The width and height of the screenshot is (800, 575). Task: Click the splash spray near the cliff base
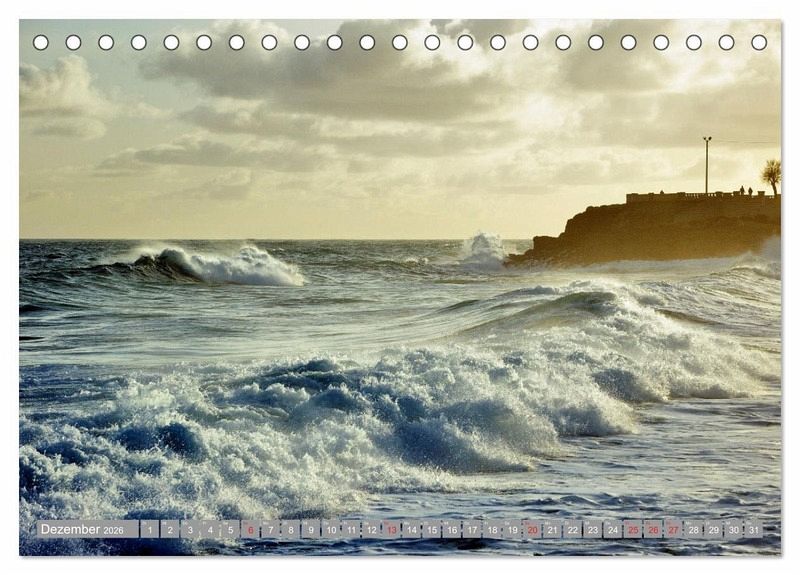(483, 249)
